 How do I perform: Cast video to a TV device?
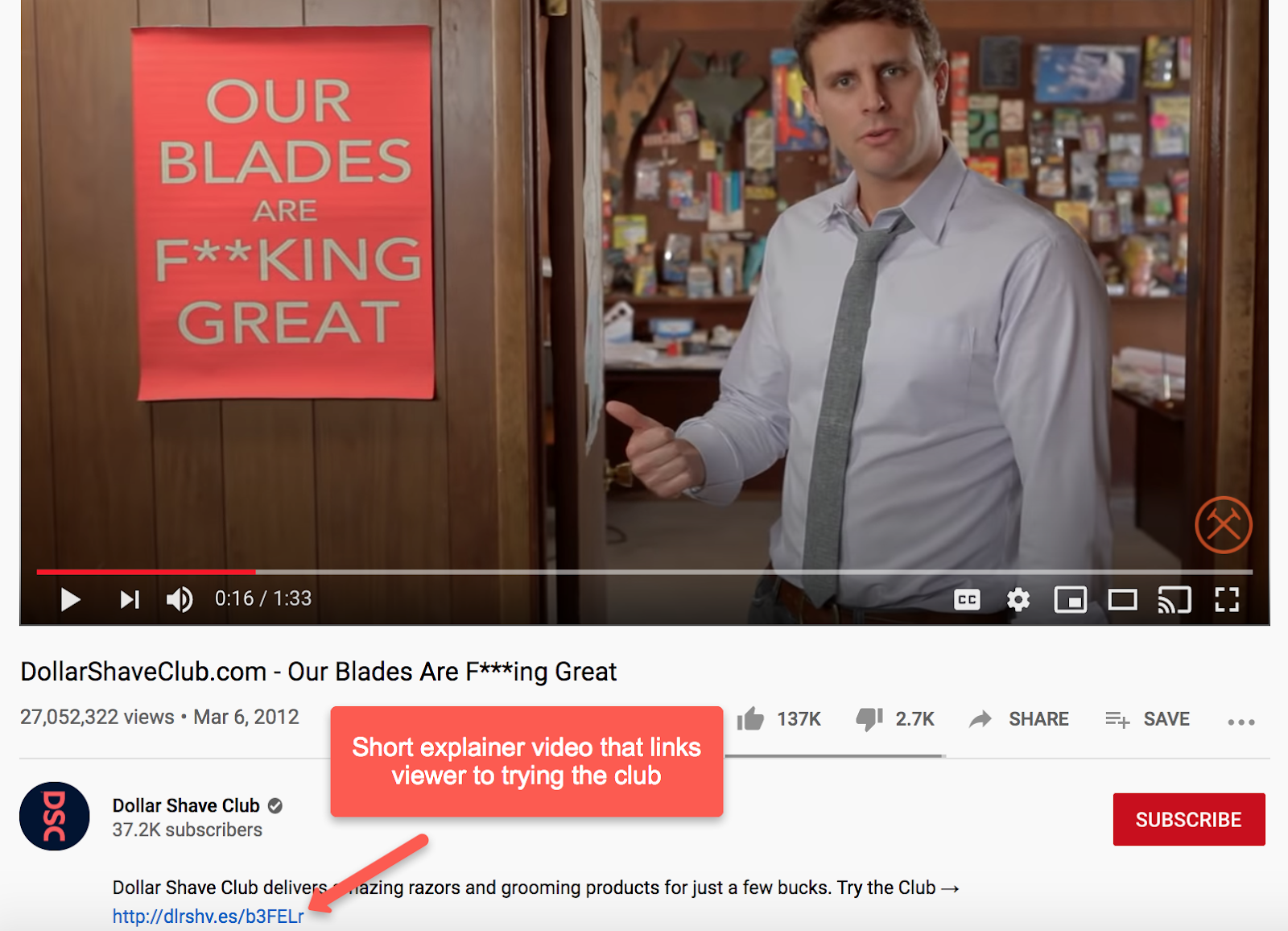pyautogui.click(x=1174, y=600)
